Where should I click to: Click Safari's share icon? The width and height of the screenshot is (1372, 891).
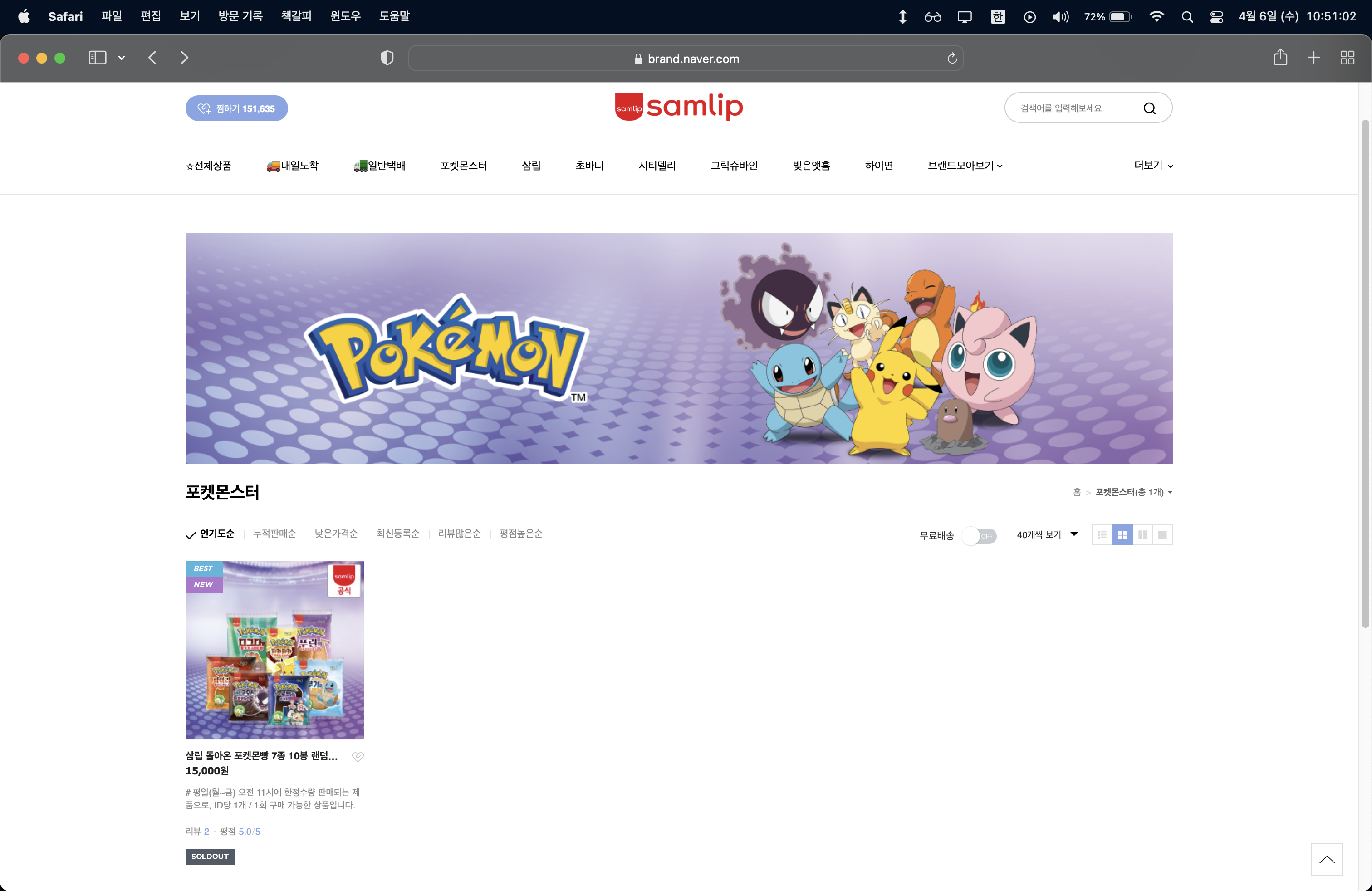point(1280,58)
